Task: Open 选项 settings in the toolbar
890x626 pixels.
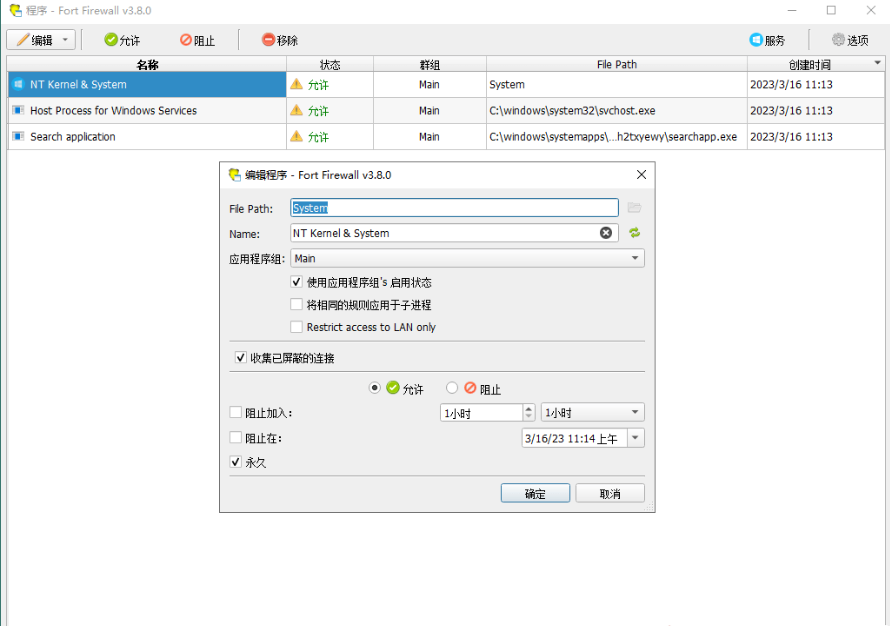Action: [850, 40]
